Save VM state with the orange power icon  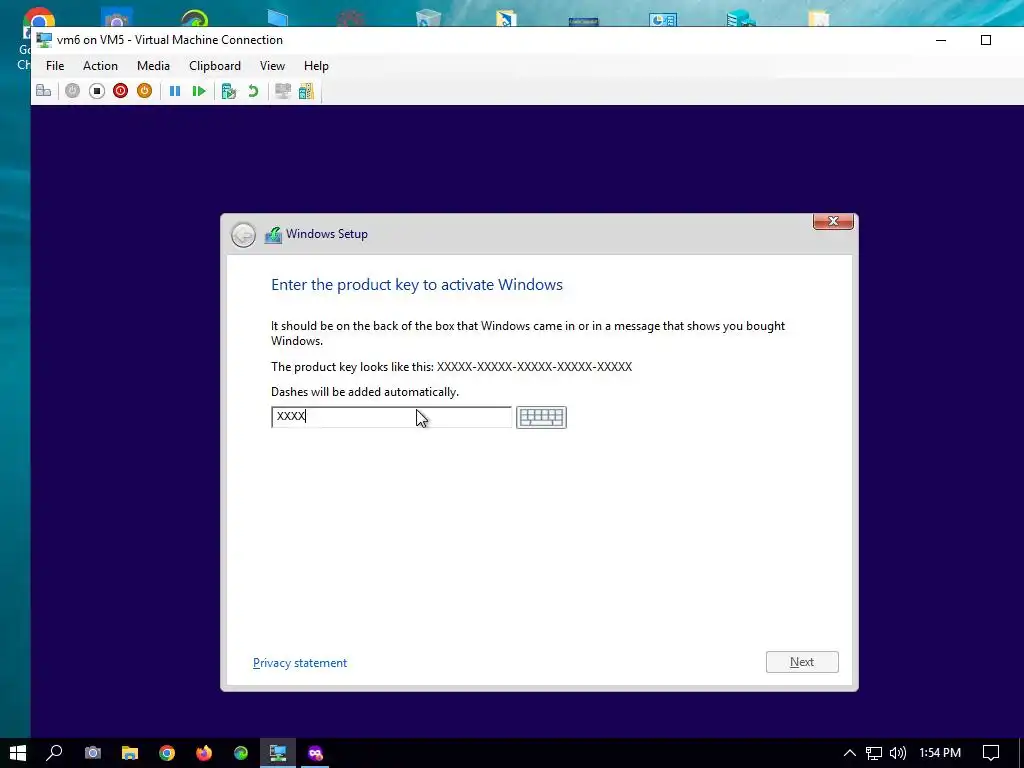144,91
